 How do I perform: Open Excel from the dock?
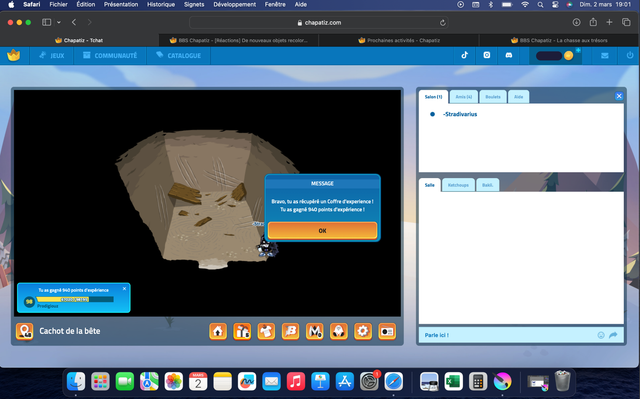pyautogui.click(x=453, y=382)
